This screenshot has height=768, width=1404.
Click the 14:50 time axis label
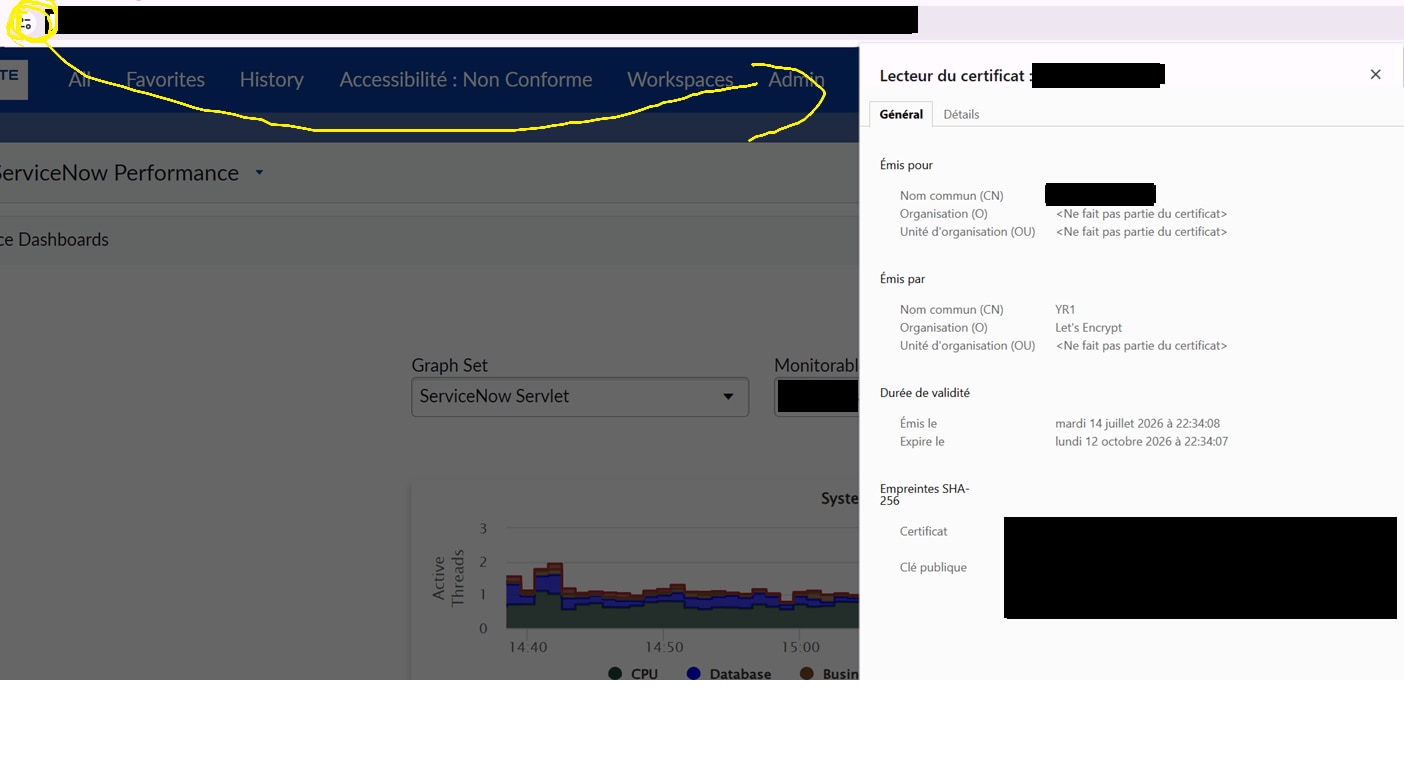click(665, 647)
